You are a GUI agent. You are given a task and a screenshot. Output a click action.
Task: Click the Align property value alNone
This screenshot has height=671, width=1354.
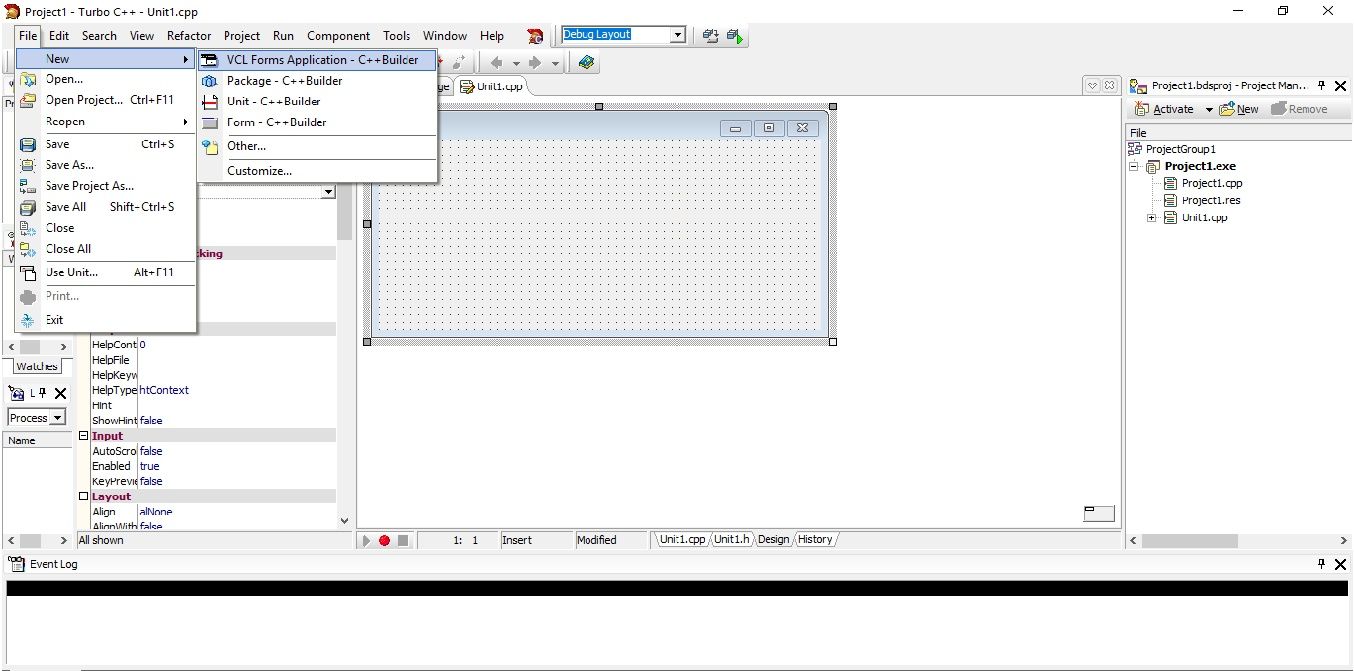click(236, 512)
